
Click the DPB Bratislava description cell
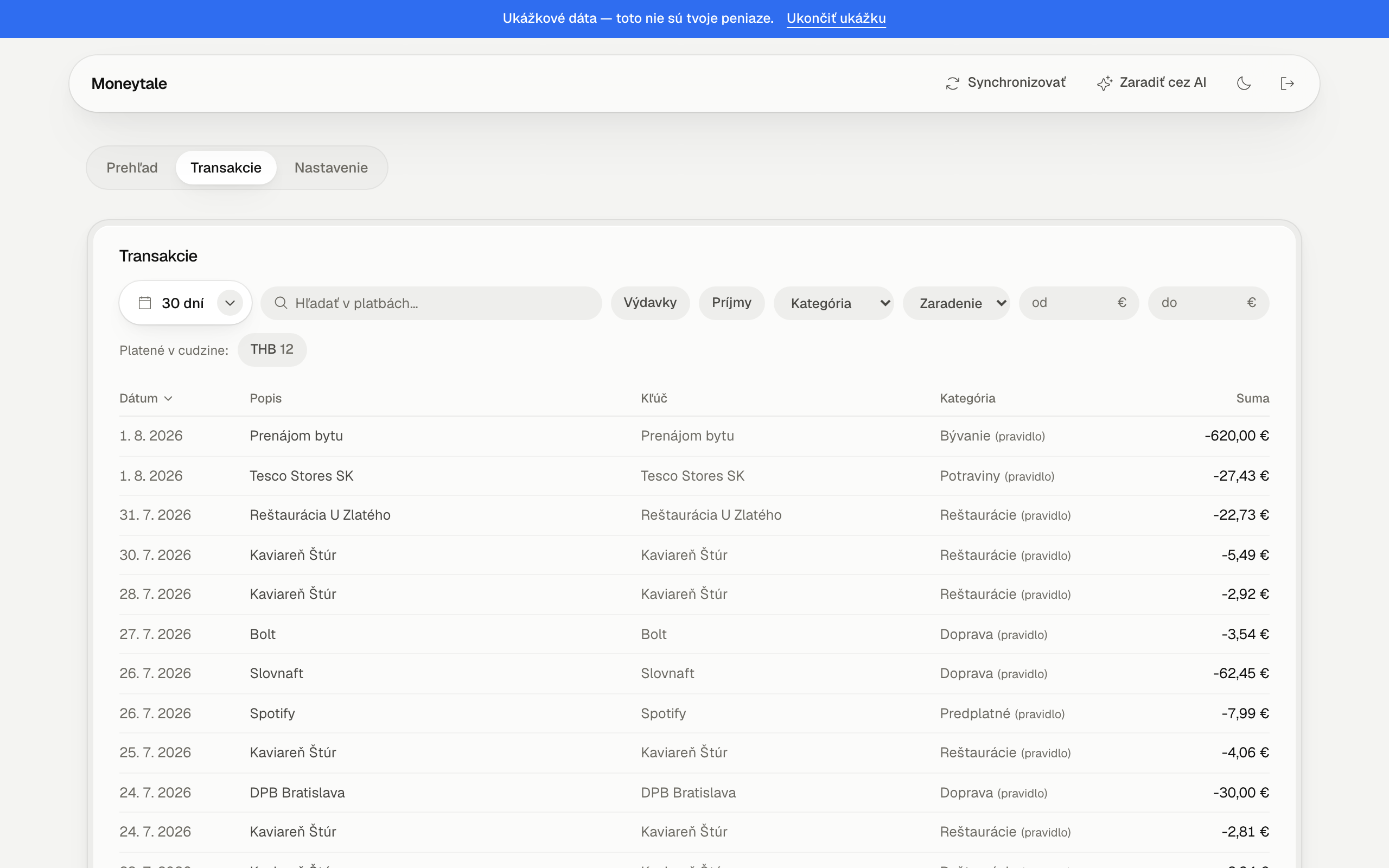(297, 793)
